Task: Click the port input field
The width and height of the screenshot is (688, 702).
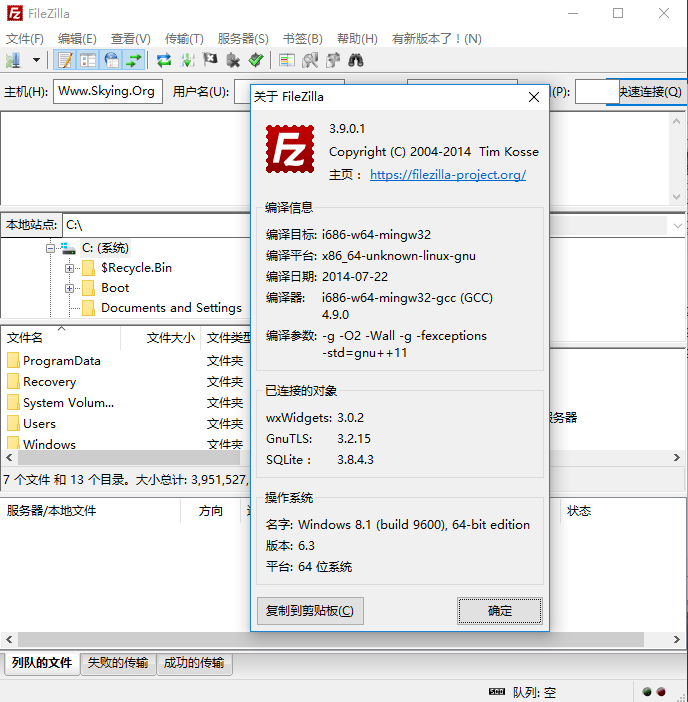Action: point(597,91)
